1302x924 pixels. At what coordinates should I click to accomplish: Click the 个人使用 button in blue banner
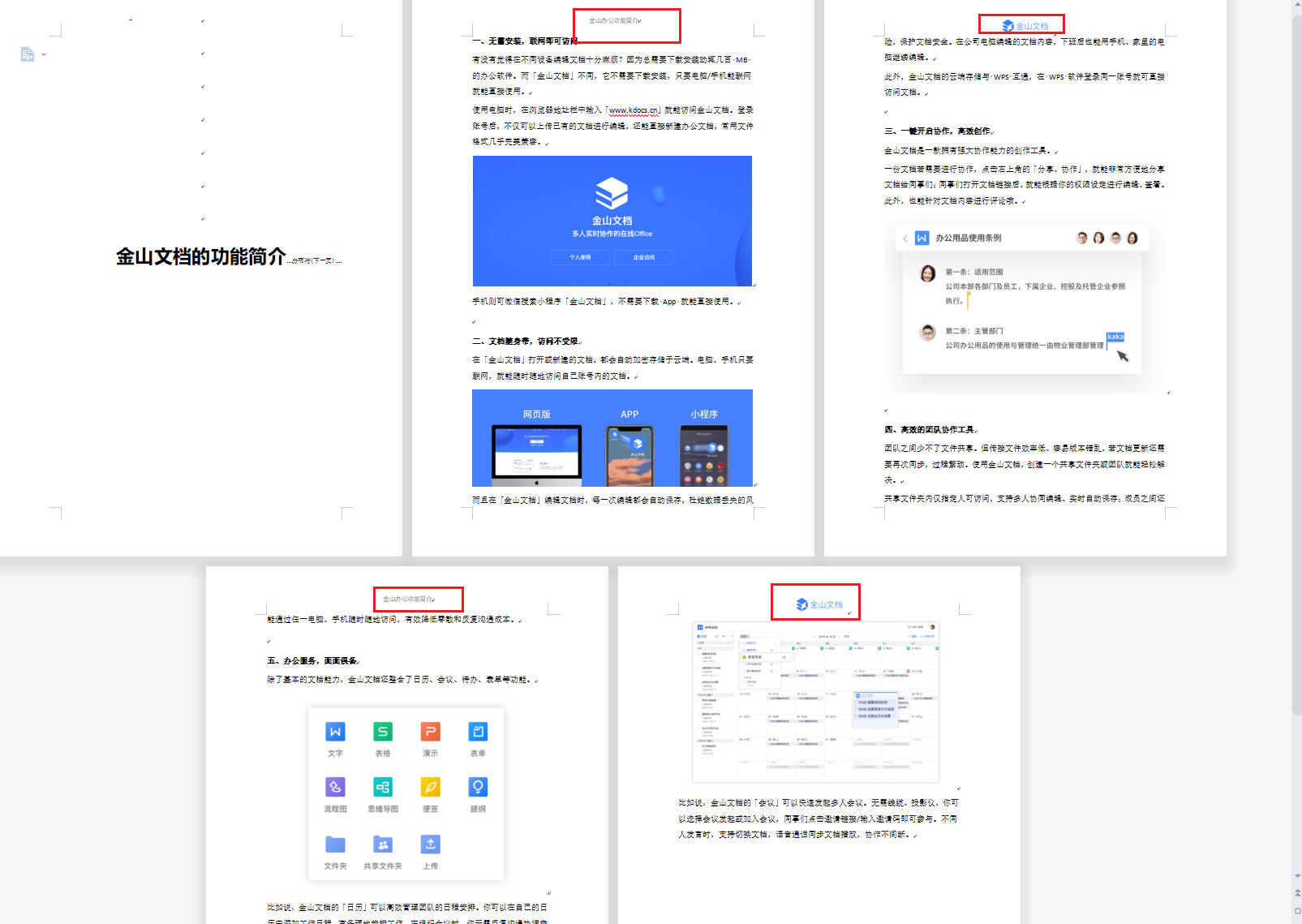point(580,257)
